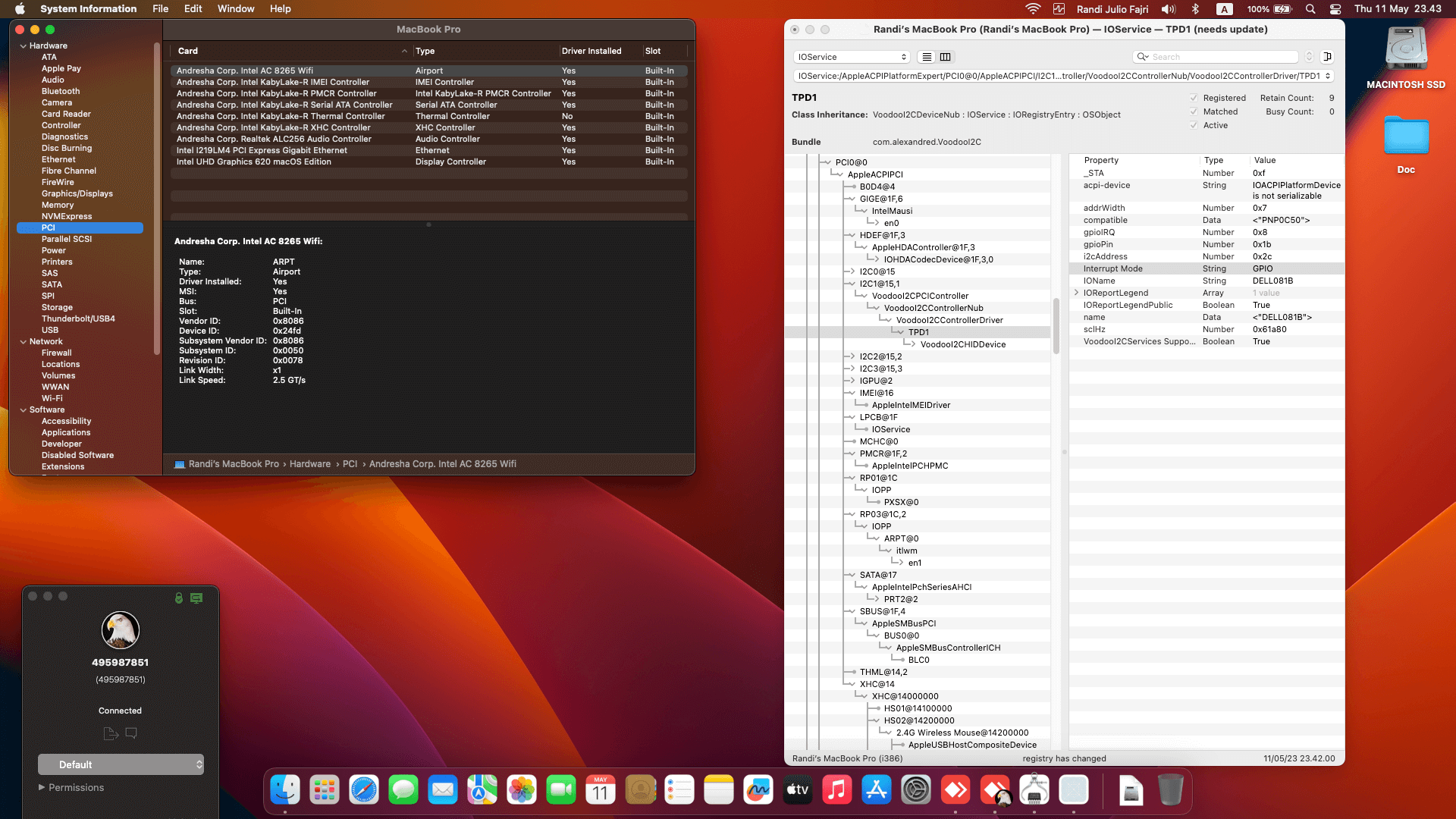This screenshot has width=1456, height=819.
Task: Open the Apple menu
Action: pyautogui.click(x=20, y=9)
